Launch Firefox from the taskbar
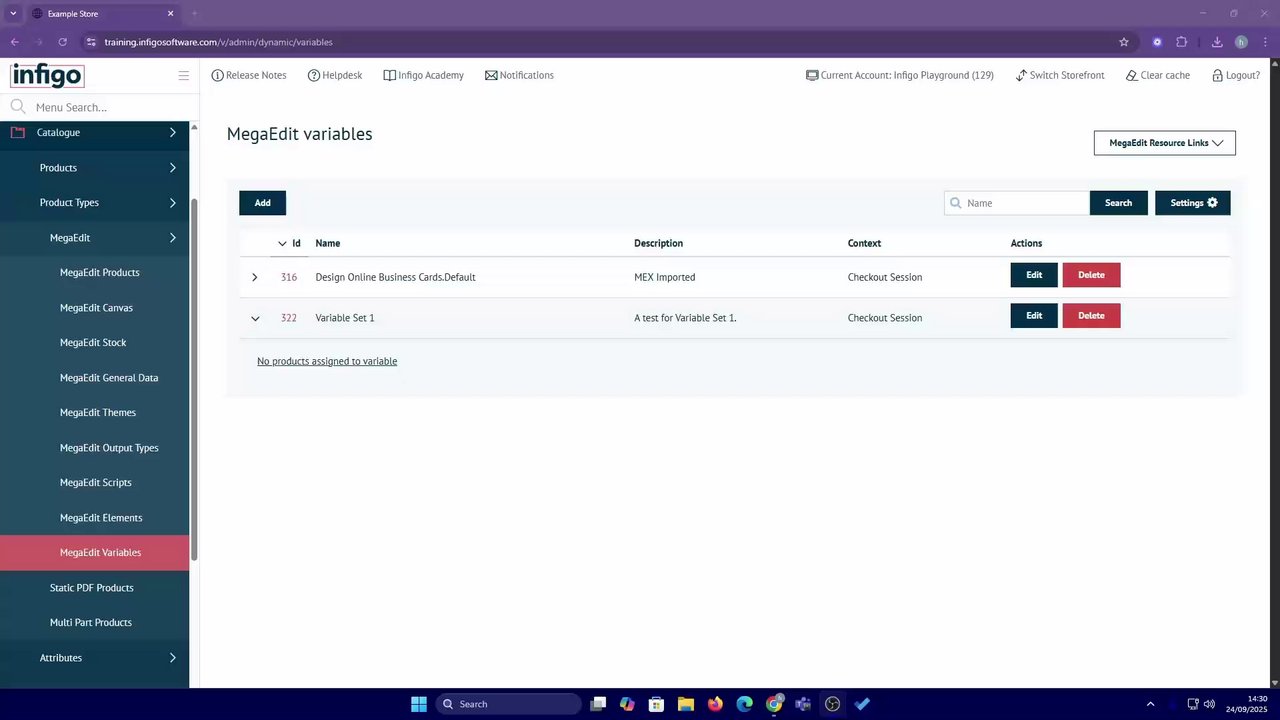1280x720 pixels. [715, 704]
